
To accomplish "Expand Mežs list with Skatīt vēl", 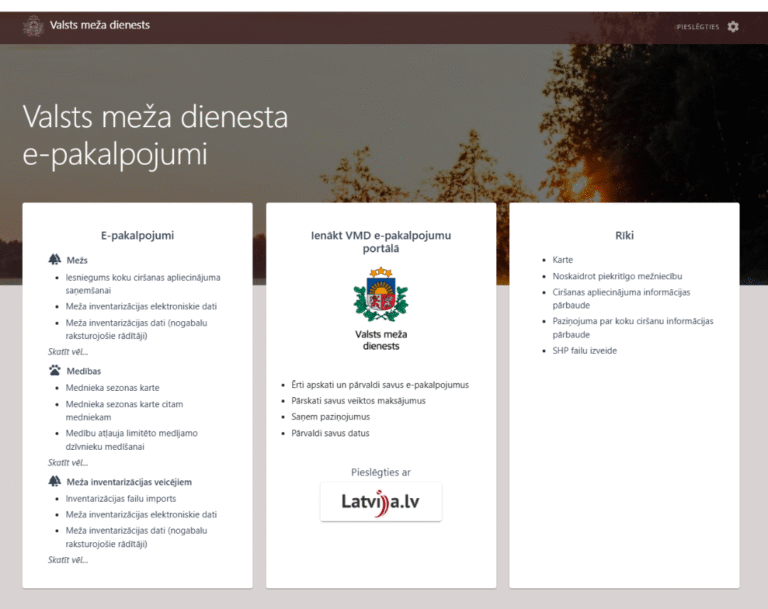I will click(68, 352).
